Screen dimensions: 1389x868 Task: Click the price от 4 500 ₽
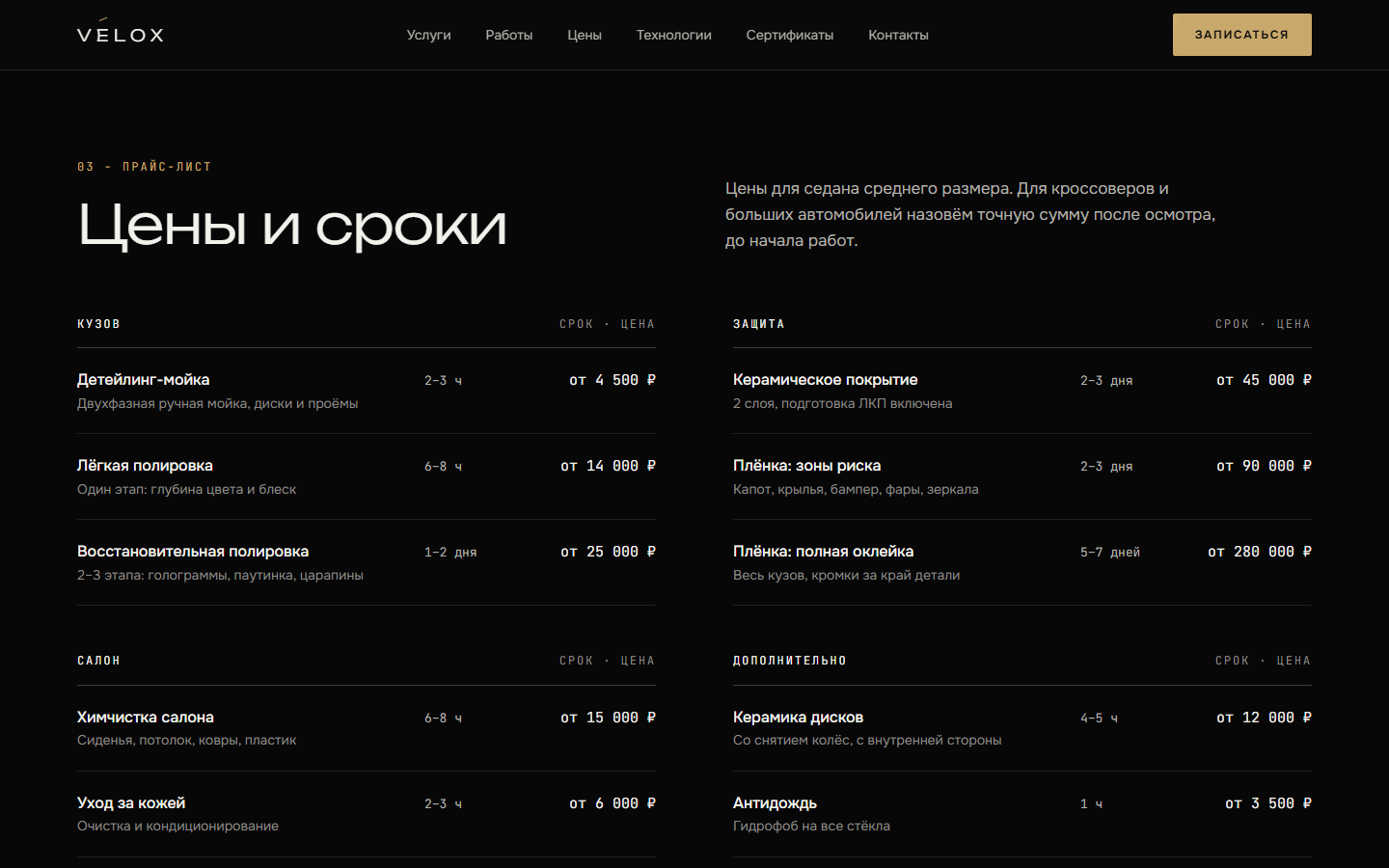click(613, 380)
